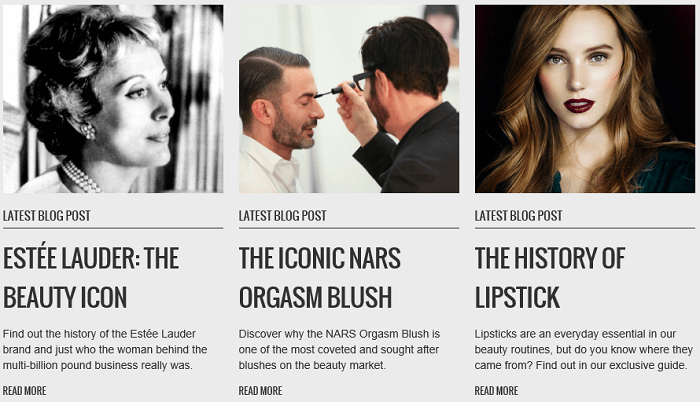Click the NARS blush description paragraph

coord(339,350)
